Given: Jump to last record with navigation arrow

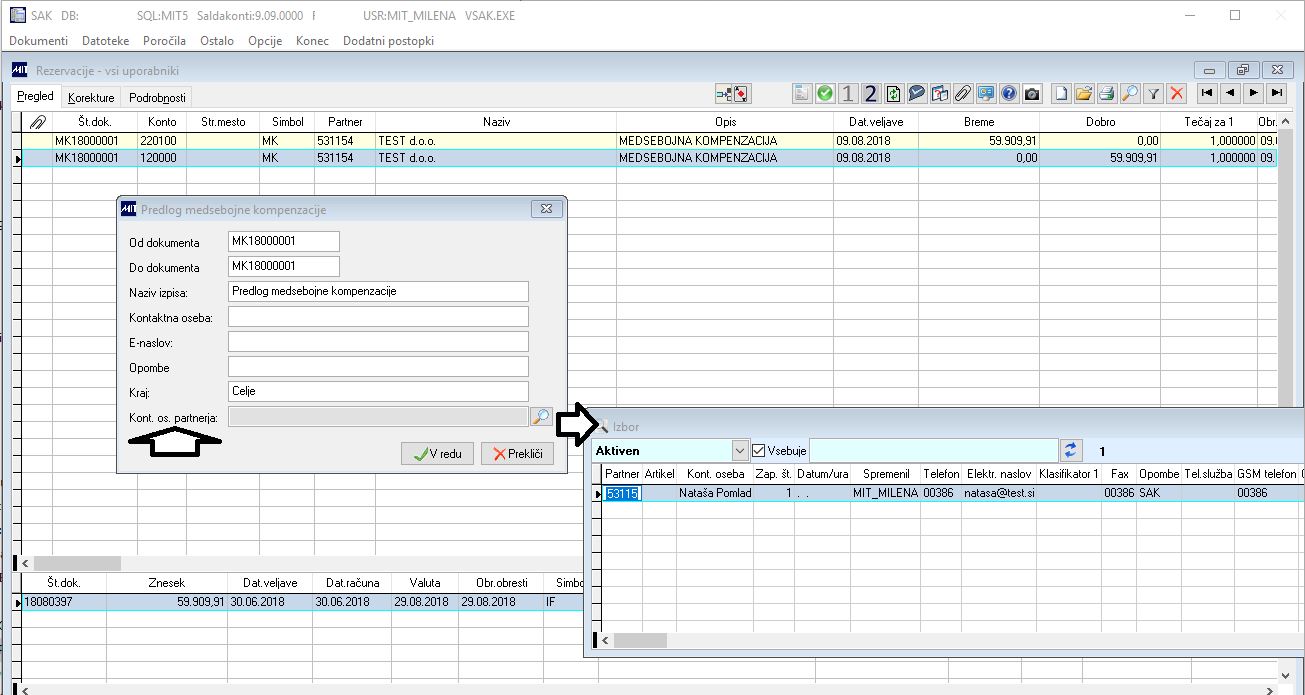Looking at the screenshot, I should (1276, 93).
